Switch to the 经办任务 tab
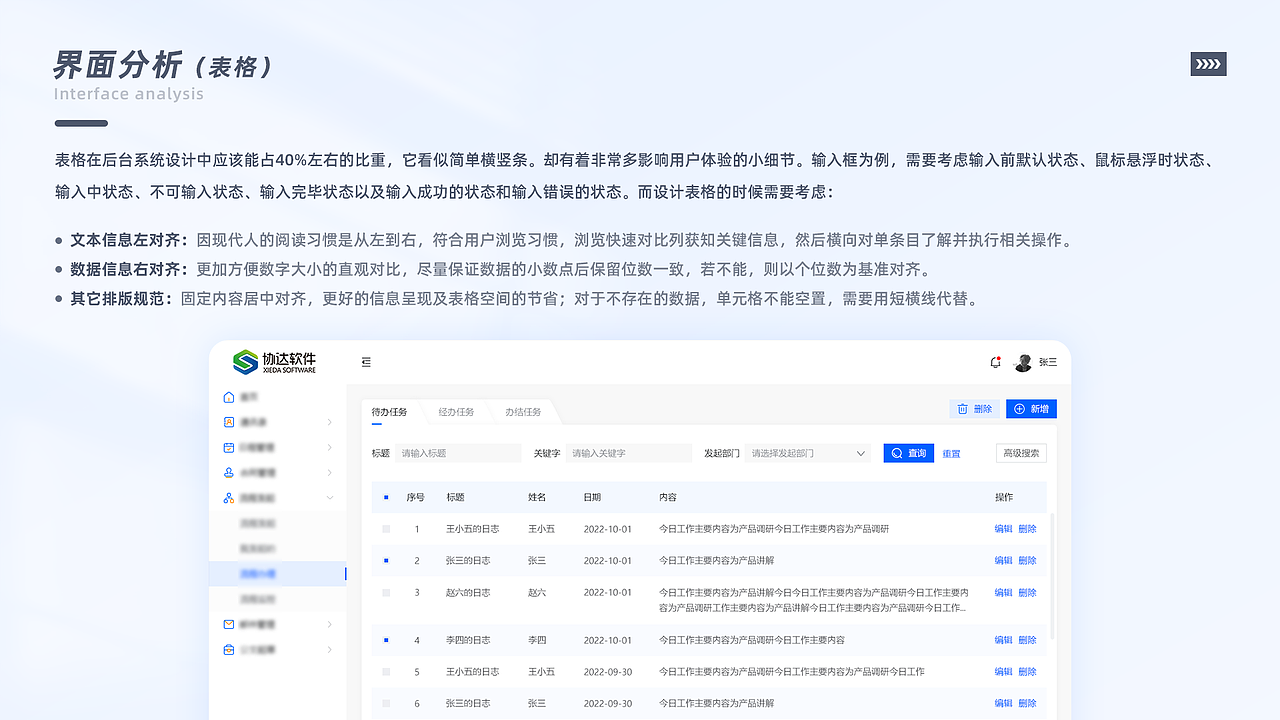 [x=456, y=412]
